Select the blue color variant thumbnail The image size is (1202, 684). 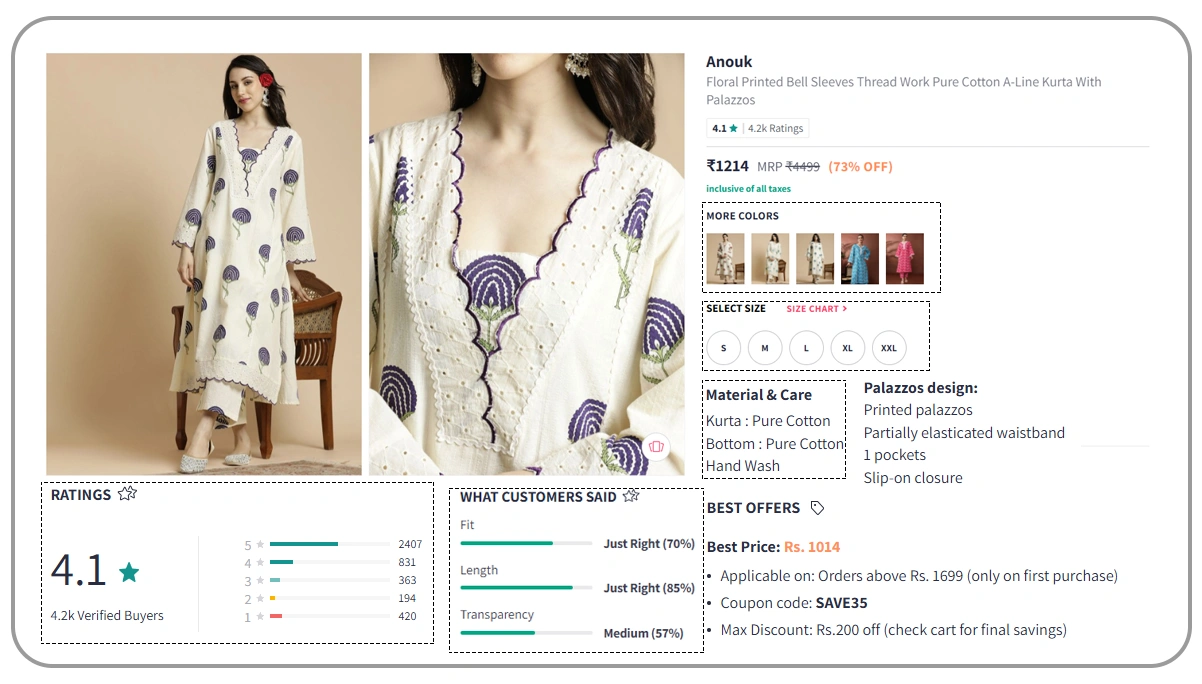click(858, 257)
